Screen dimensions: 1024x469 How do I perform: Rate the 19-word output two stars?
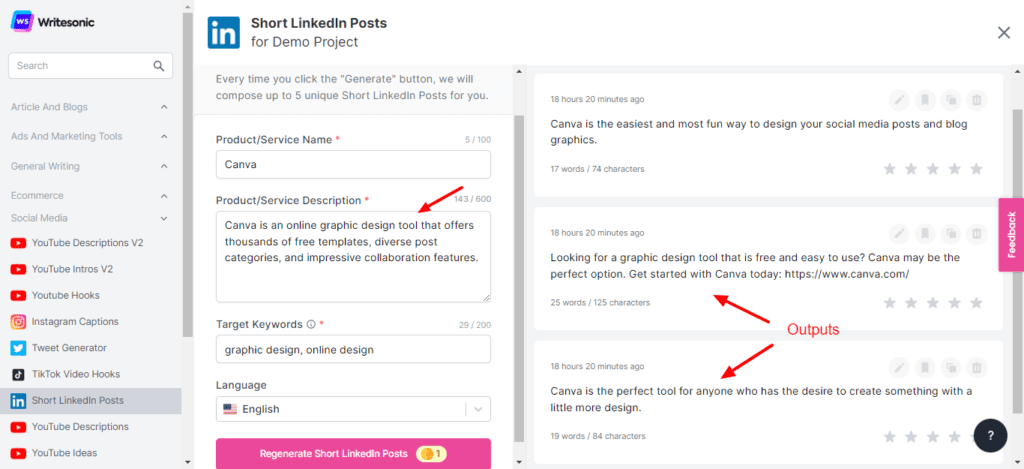[911, 436]
